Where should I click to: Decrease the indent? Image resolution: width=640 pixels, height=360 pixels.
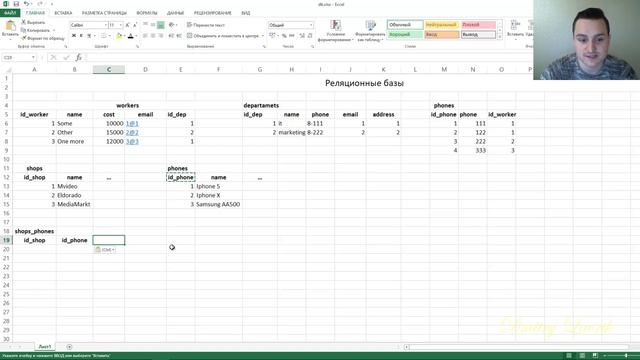pyautogui.click(x=171, y=36)
